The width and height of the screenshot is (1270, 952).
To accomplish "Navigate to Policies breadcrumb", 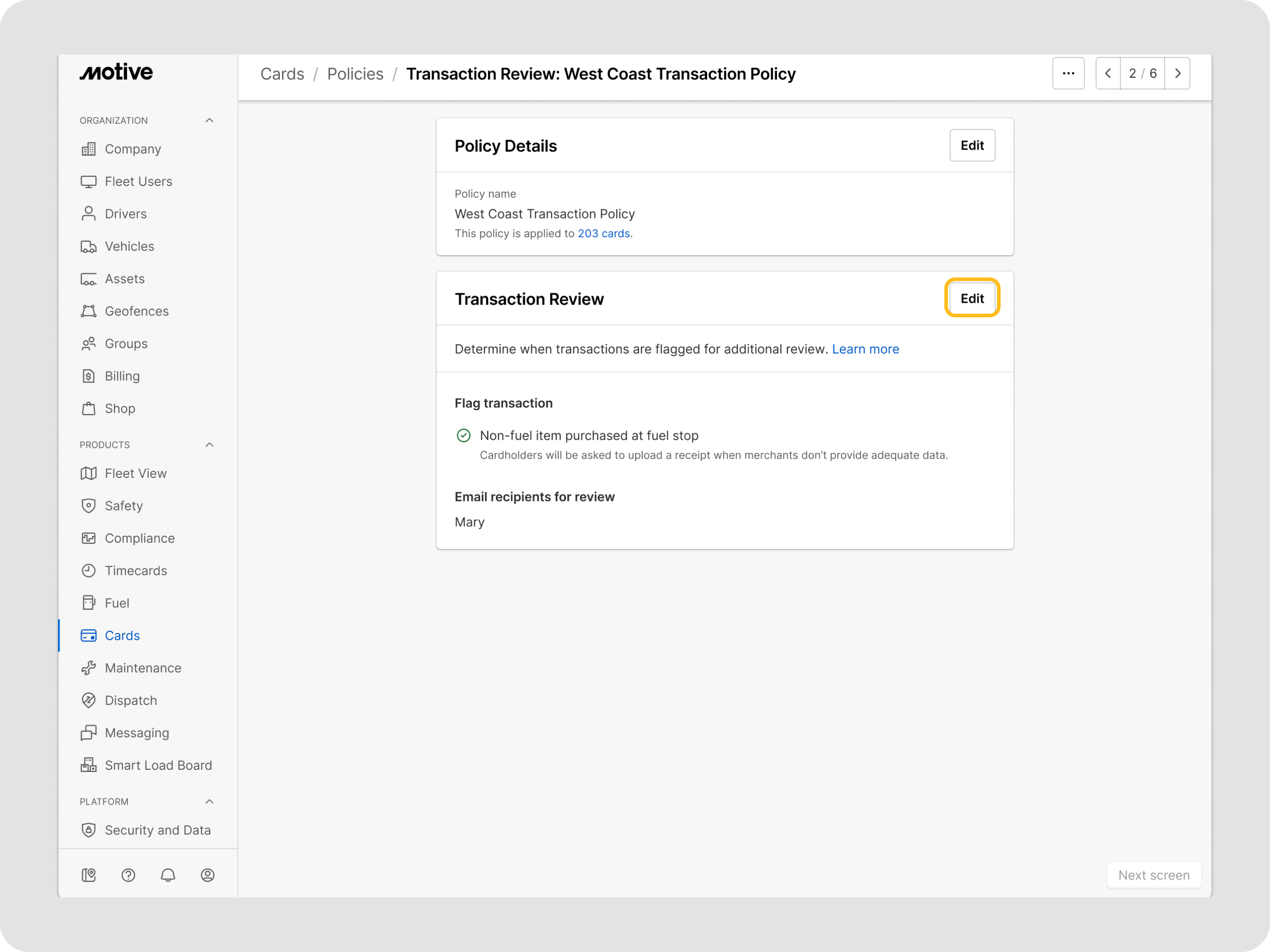I will [355, 74].
